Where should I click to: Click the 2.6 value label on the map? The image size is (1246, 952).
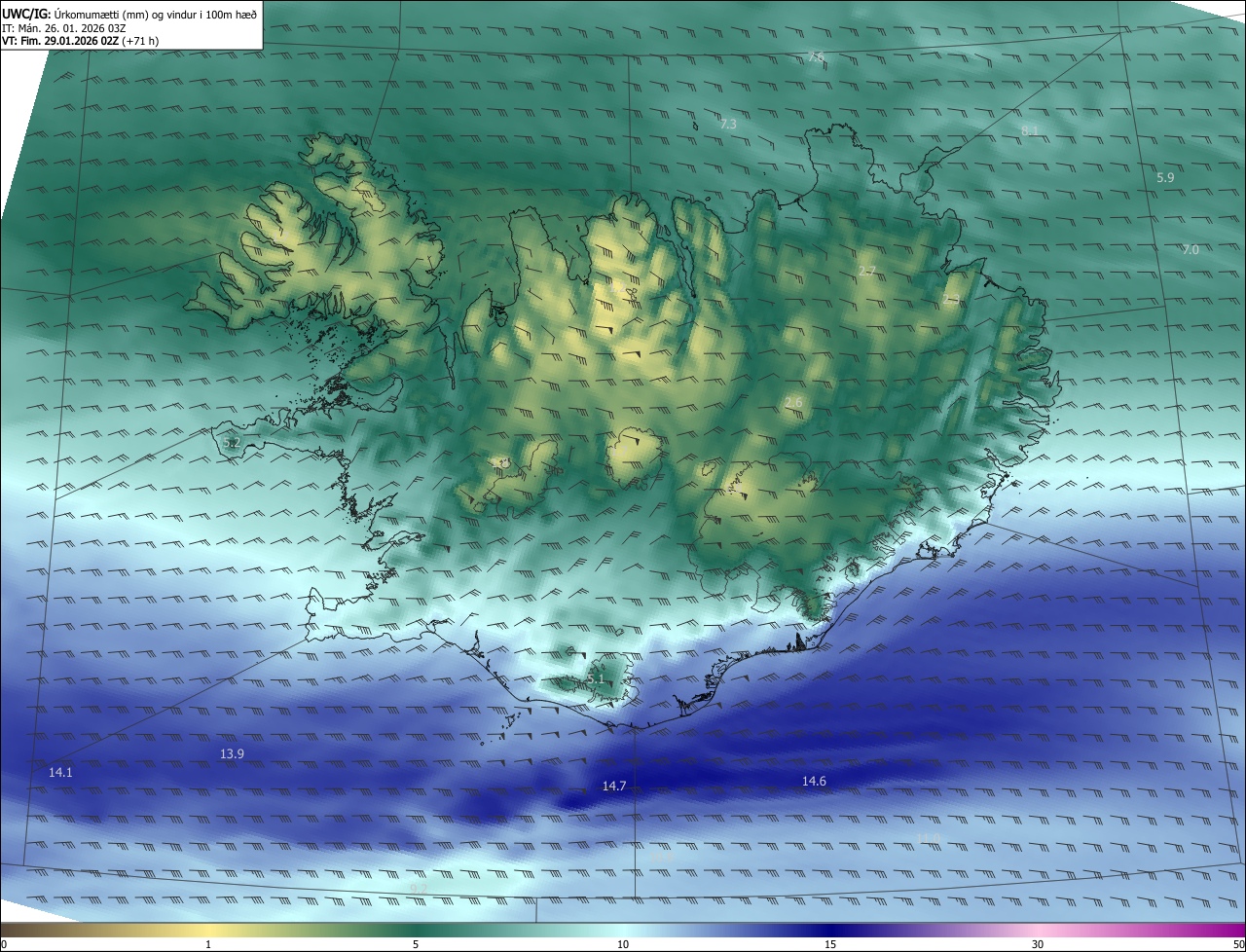point(793,403)
